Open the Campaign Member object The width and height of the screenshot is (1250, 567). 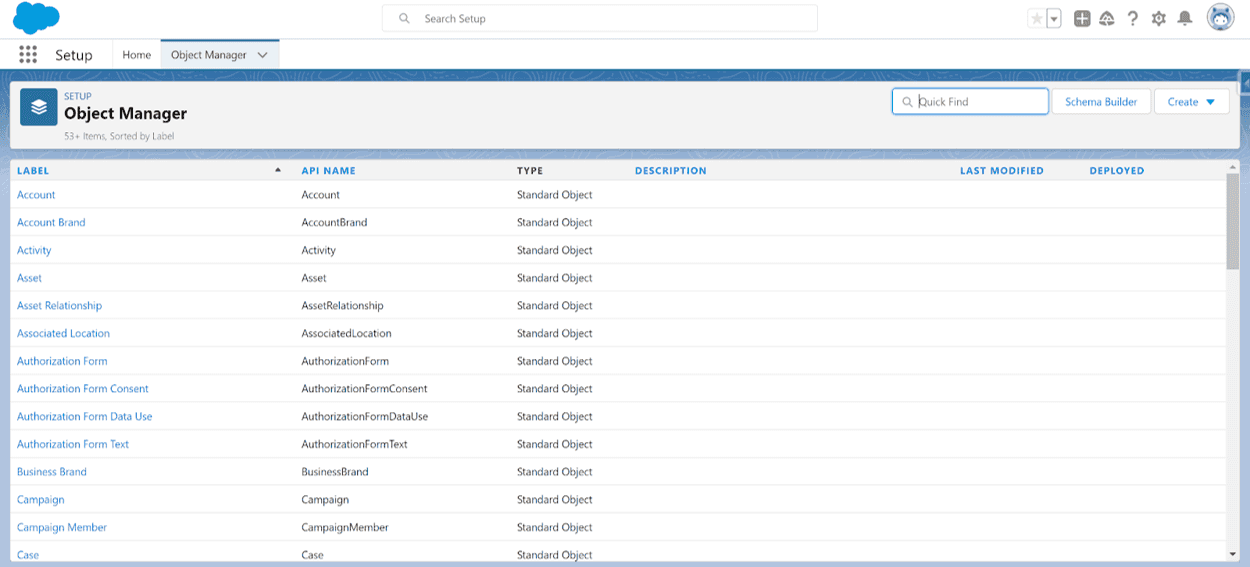62,527
